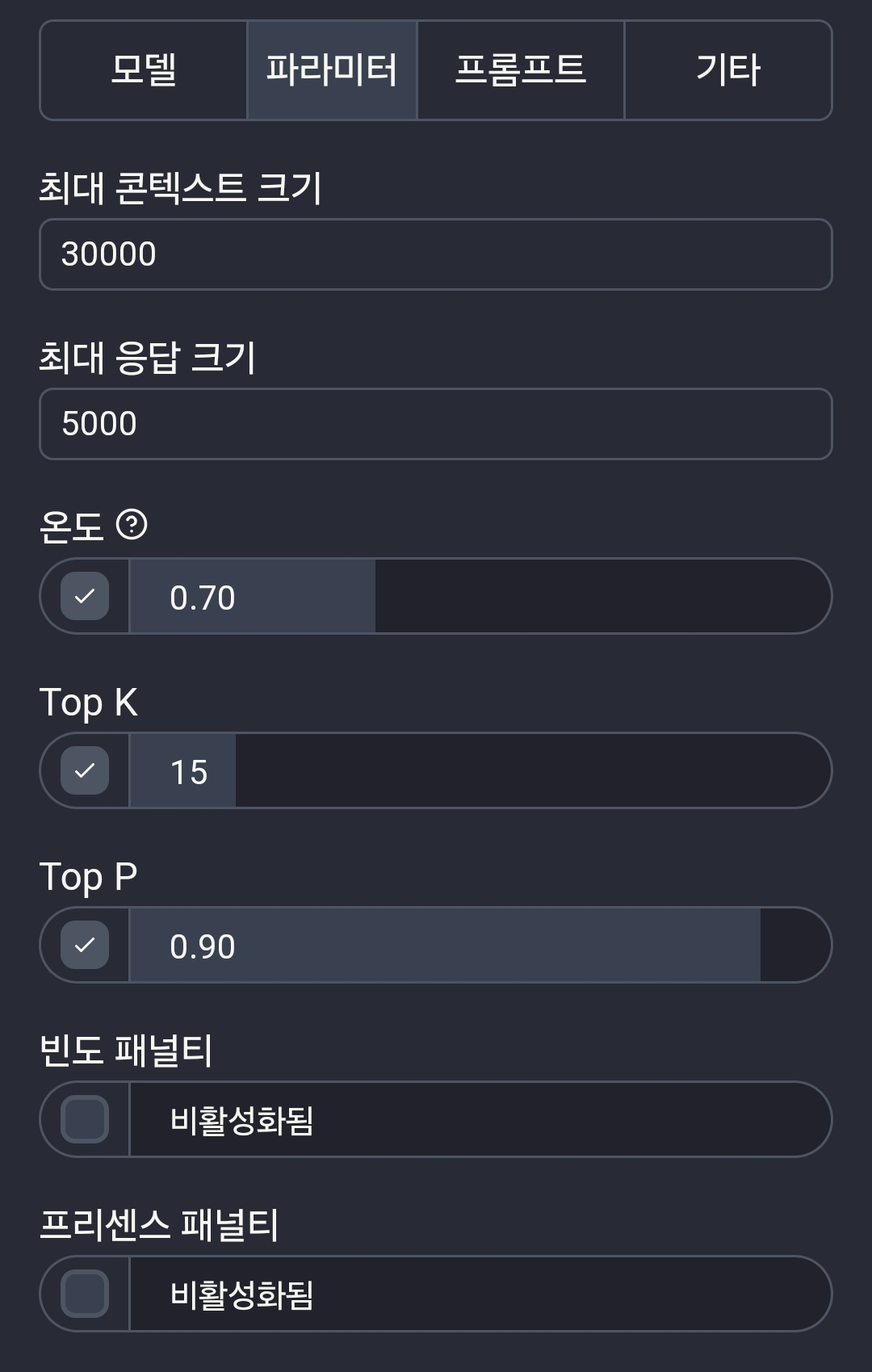Enable the 프리센스 패널티 checkbox
This screenshot has height=1372, width=872.
point(85,1294)
